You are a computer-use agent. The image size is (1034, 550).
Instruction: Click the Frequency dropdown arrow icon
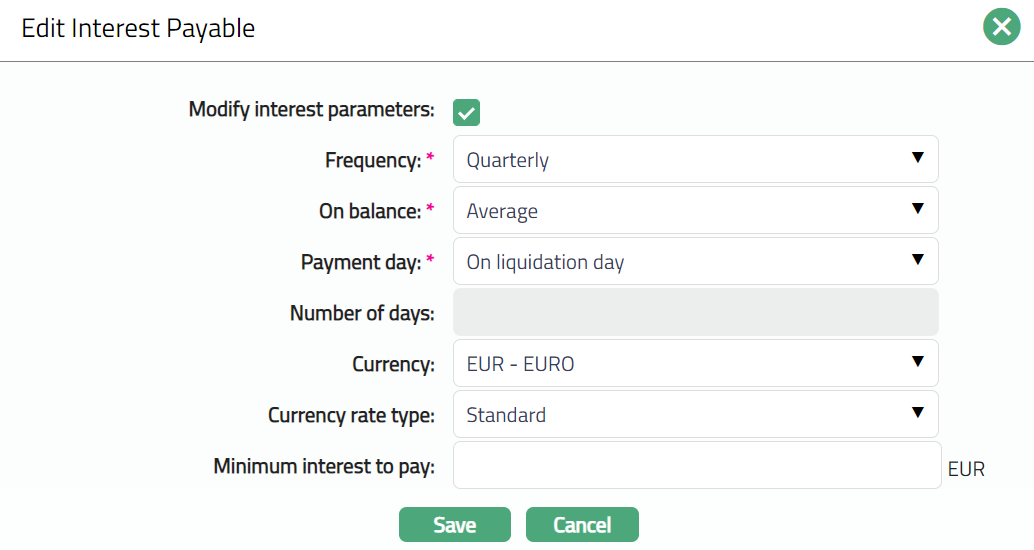[917, 158]
